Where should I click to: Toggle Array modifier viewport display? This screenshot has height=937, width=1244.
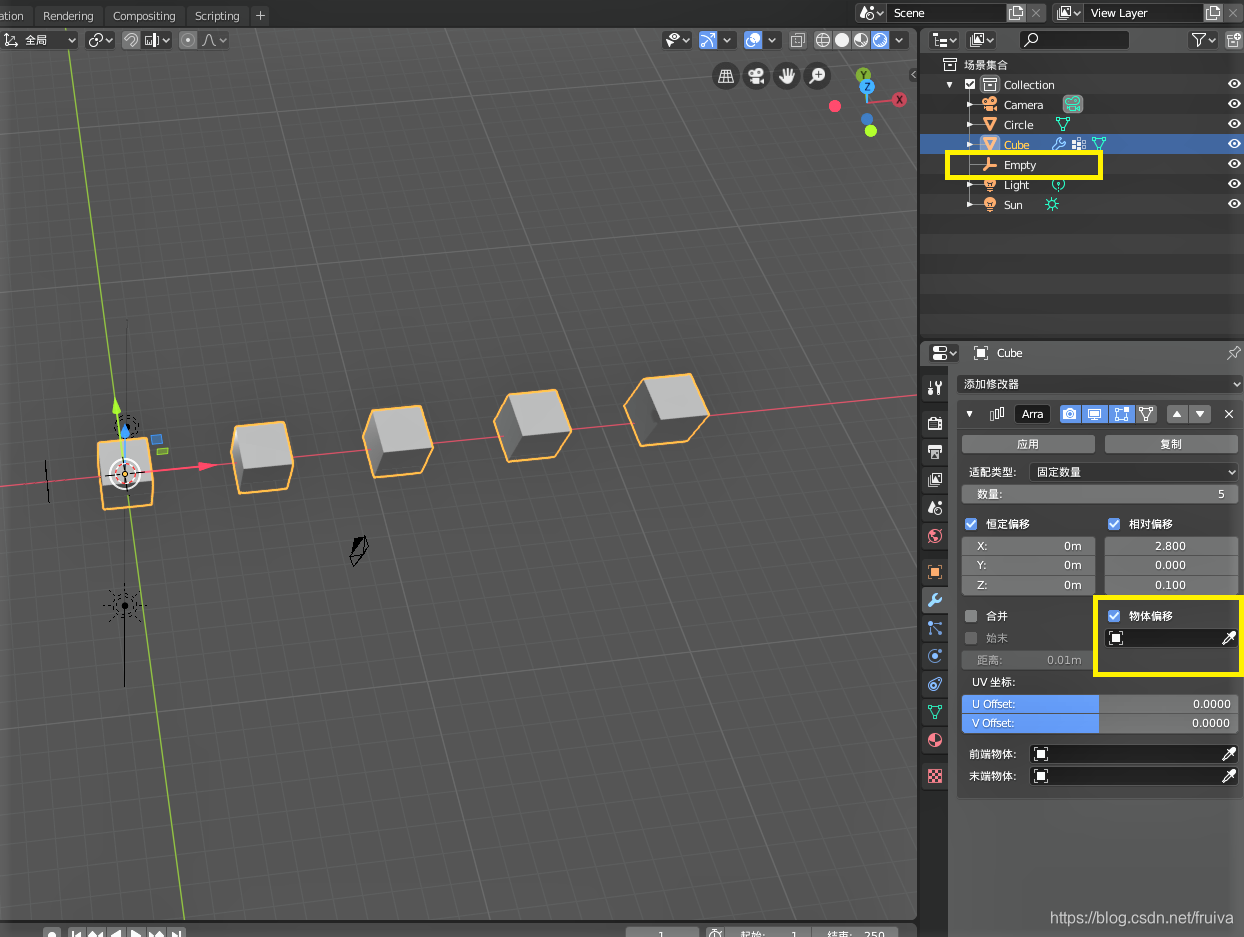click(1095, 414)
